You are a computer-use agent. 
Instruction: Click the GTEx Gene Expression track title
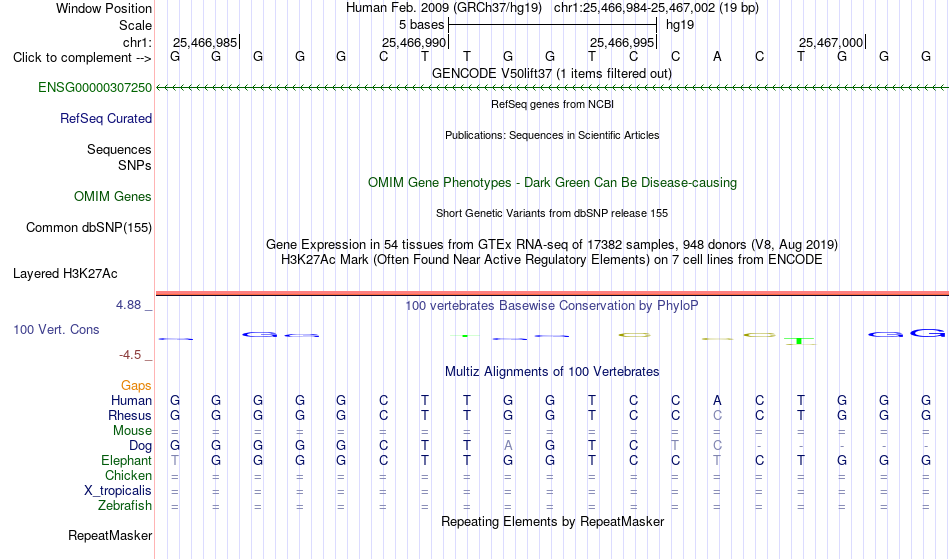[552, 245]
